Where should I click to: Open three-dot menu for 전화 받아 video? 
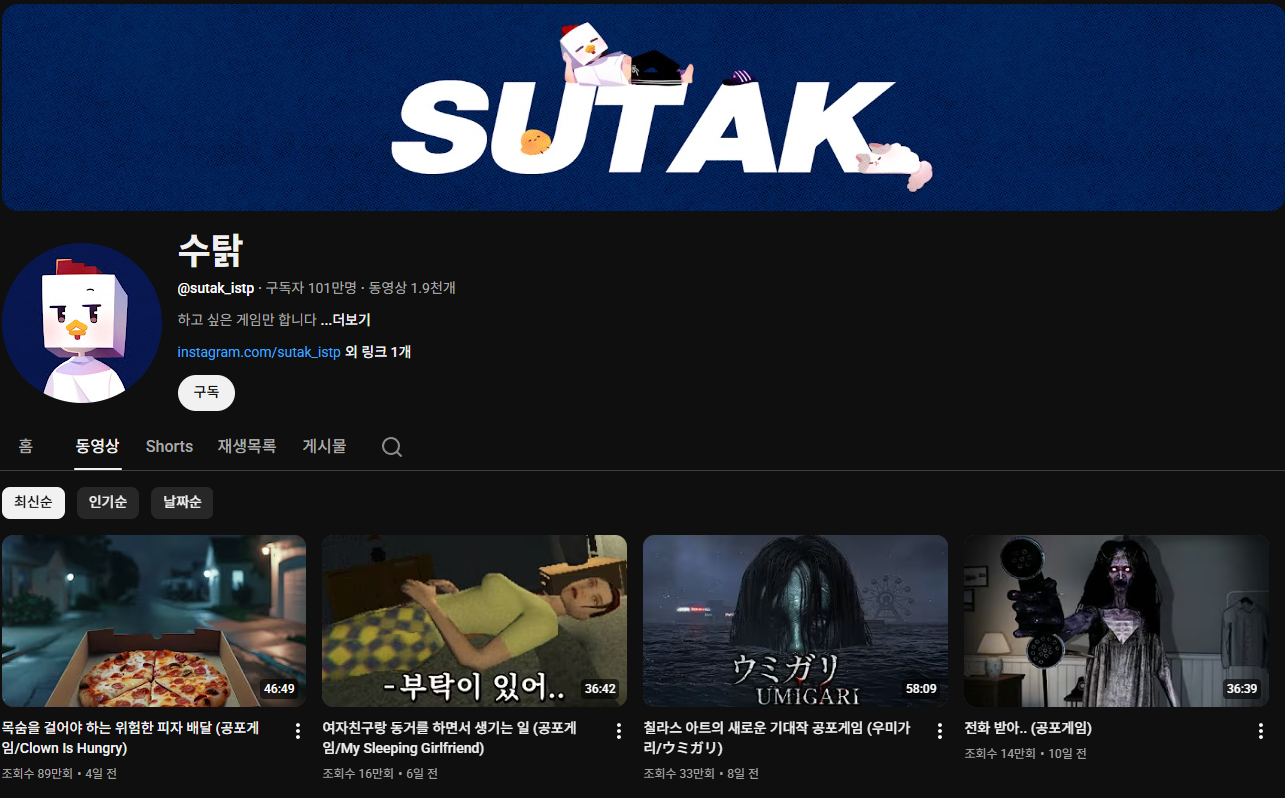pos(1260,731)
